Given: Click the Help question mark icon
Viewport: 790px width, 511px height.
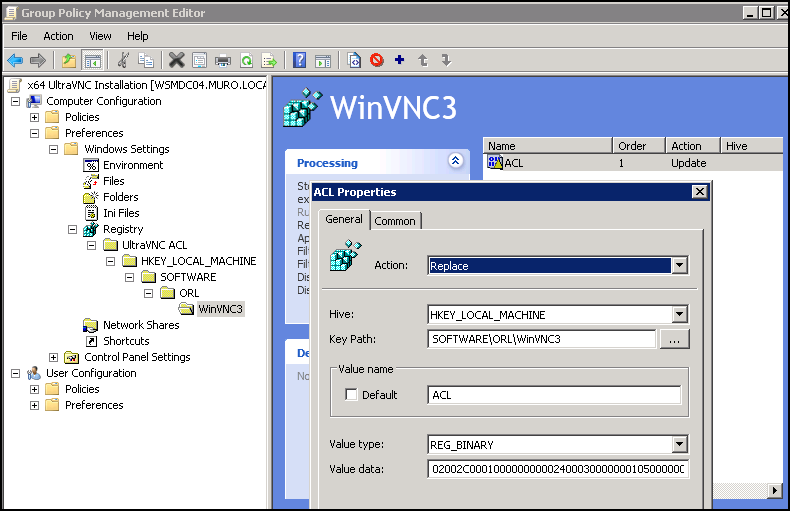Looking at the screenshot, I should pos(299,60).
